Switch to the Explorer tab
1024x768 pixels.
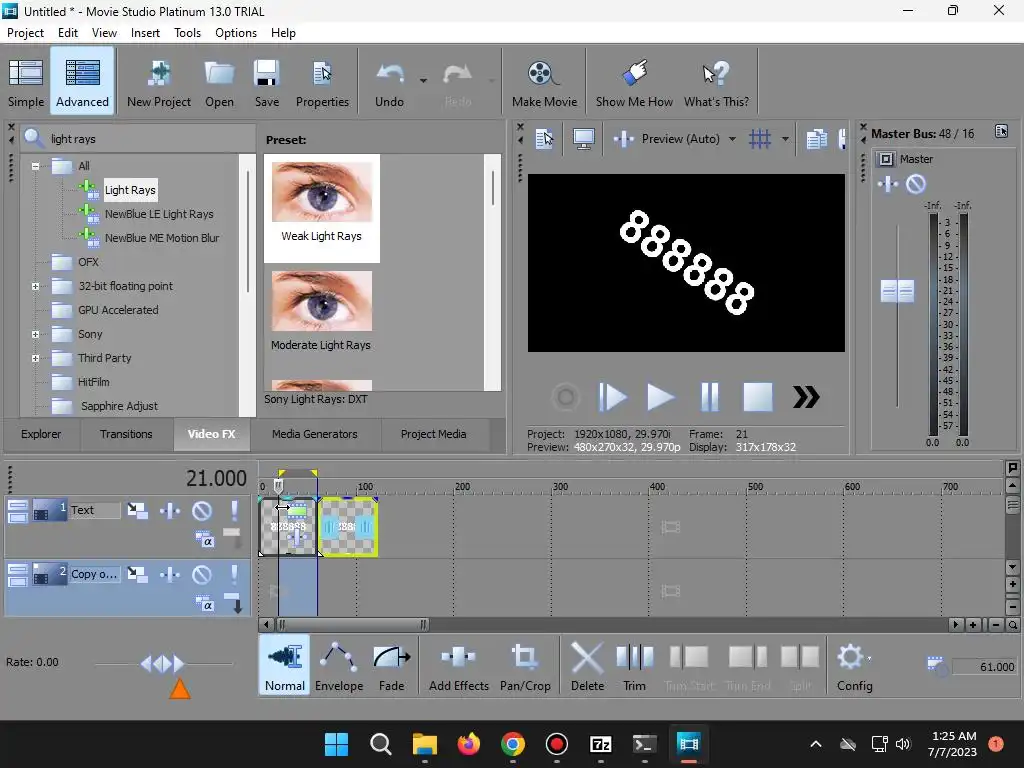(x=40, y=434)
